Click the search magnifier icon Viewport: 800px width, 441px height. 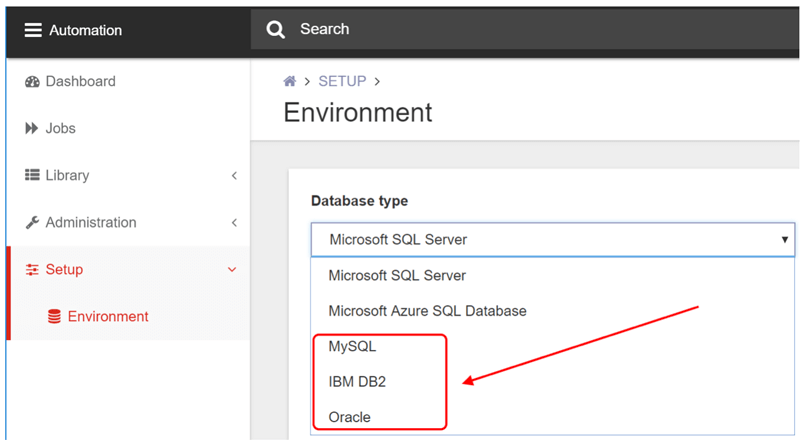point(276,30)
